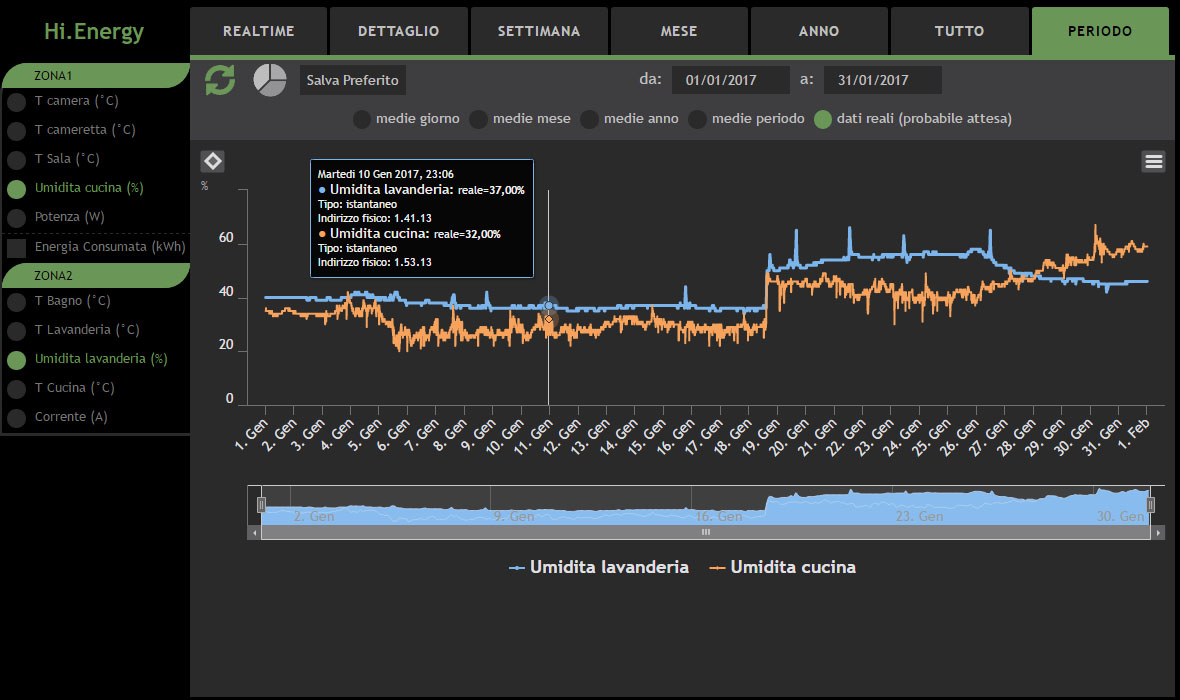Viewport: 1180px width, 700px height.
Task: Click the 'a' end date field
Action: (883, 80)
